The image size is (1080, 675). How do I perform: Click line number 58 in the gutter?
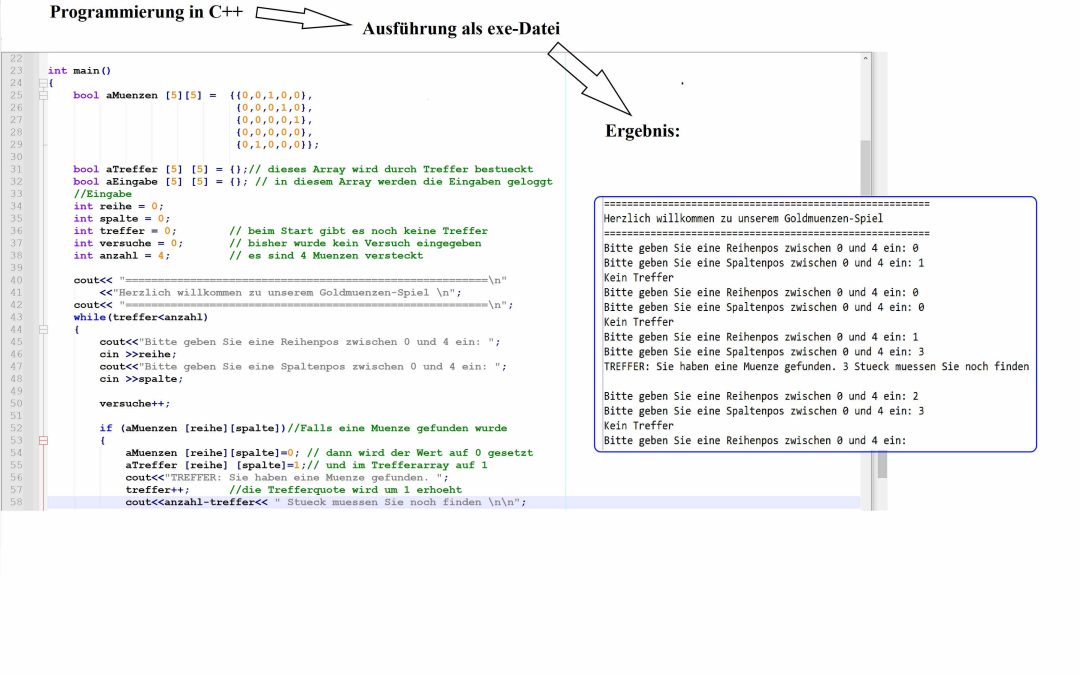click(16, 502)
